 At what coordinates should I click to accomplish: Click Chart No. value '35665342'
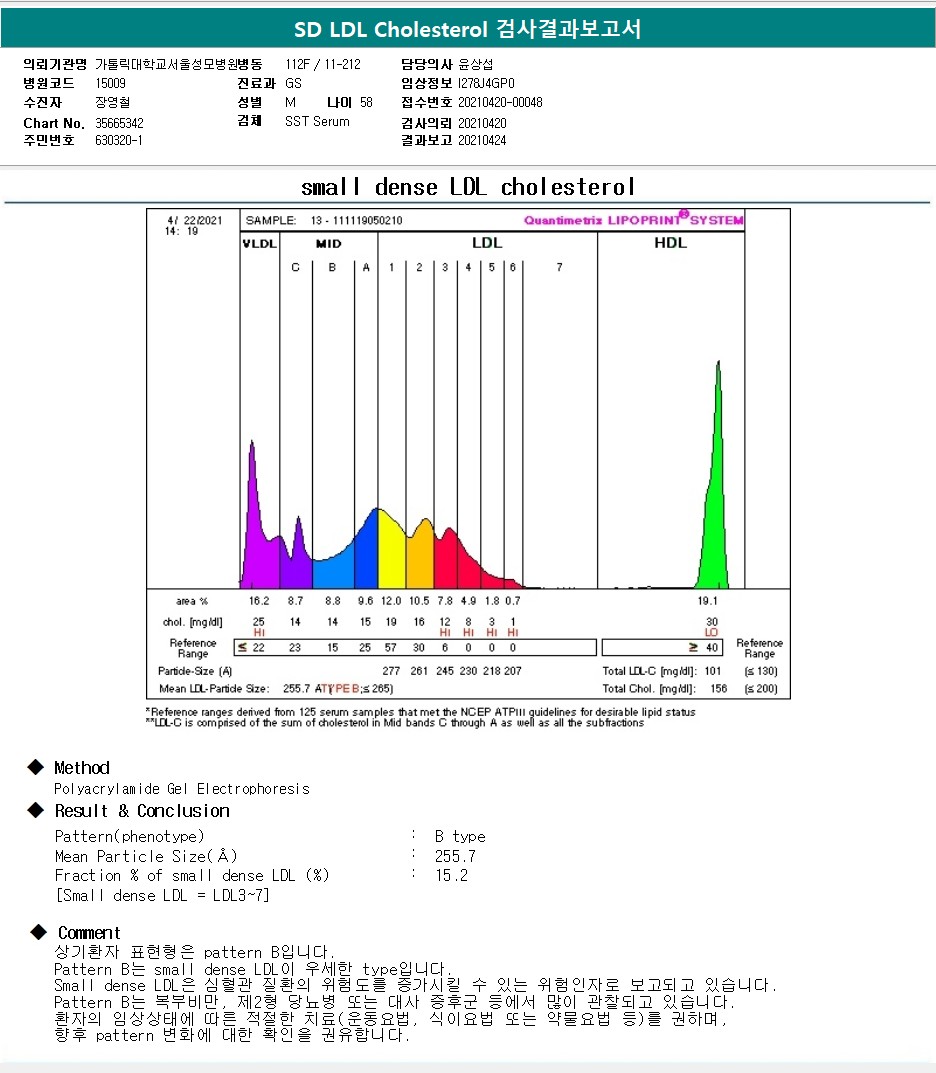119,123
